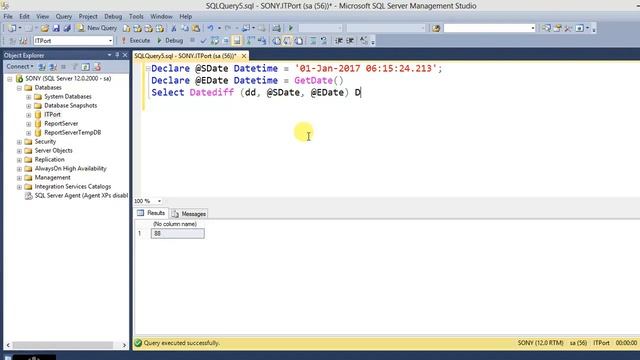
Task: Click the Paste clipboard icon
Action: tap(196, 28)
